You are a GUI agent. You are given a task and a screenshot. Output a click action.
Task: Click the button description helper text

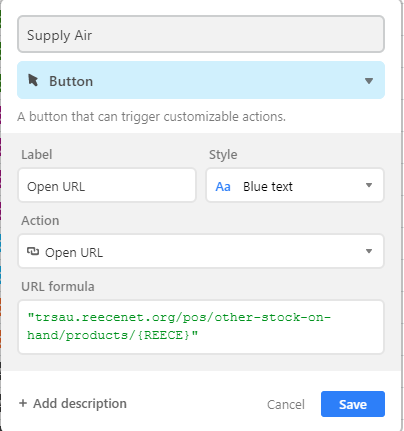[x=152, y=117]
